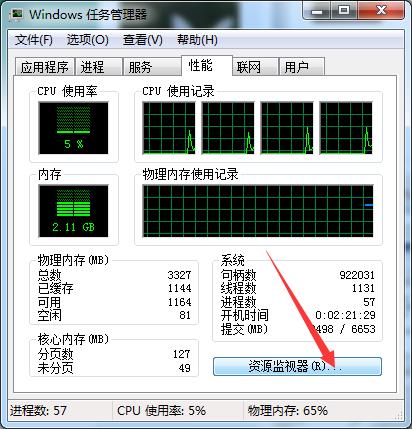Select the third CPU core history graph
The height and width of the screenshot is (429, 412).
[287, 128]
